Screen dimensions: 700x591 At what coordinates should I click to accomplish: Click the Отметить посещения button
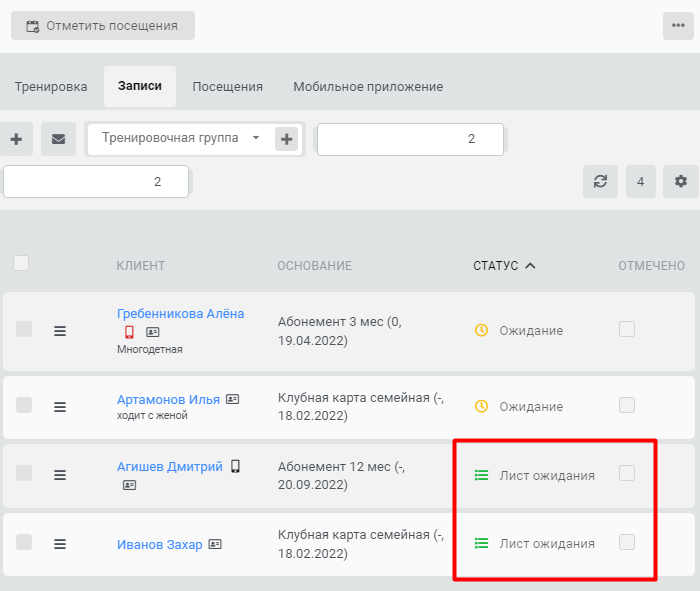(103, 26)
